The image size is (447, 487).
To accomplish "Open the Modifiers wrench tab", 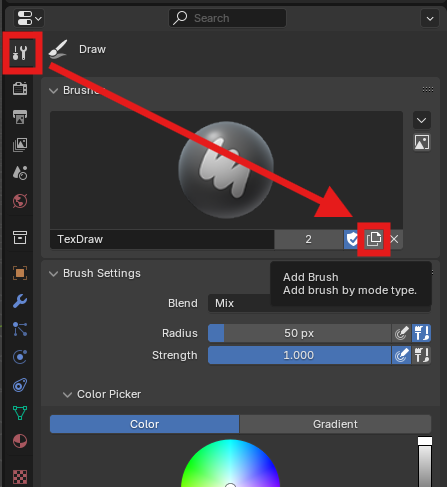I will [x=20, y=301].
